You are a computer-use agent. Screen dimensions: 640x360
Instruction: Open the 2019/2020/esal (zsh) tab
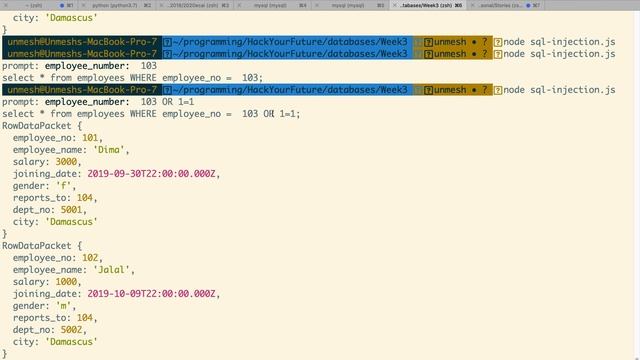point(196,5)
